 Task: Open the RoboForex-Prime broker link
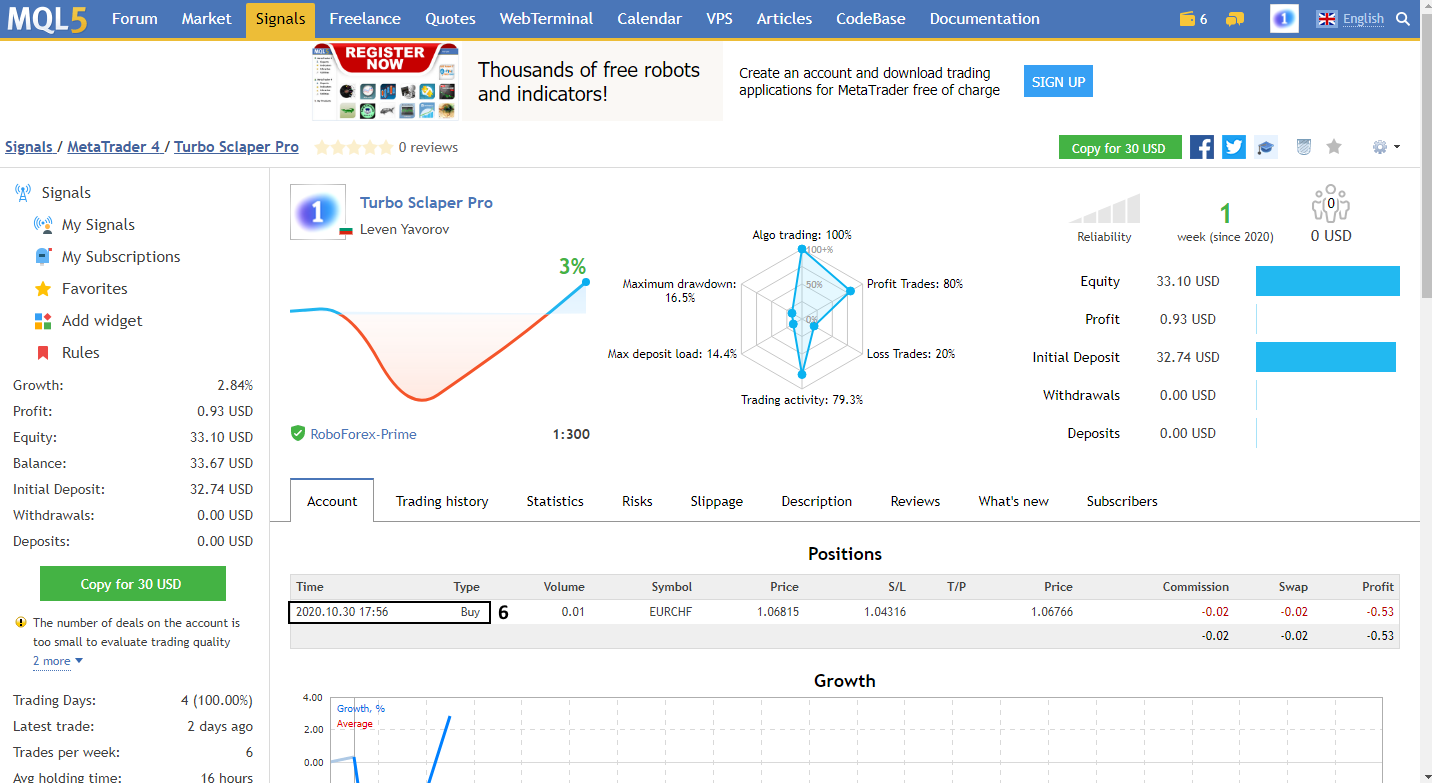pyautogui.click(x=363, y=434)
